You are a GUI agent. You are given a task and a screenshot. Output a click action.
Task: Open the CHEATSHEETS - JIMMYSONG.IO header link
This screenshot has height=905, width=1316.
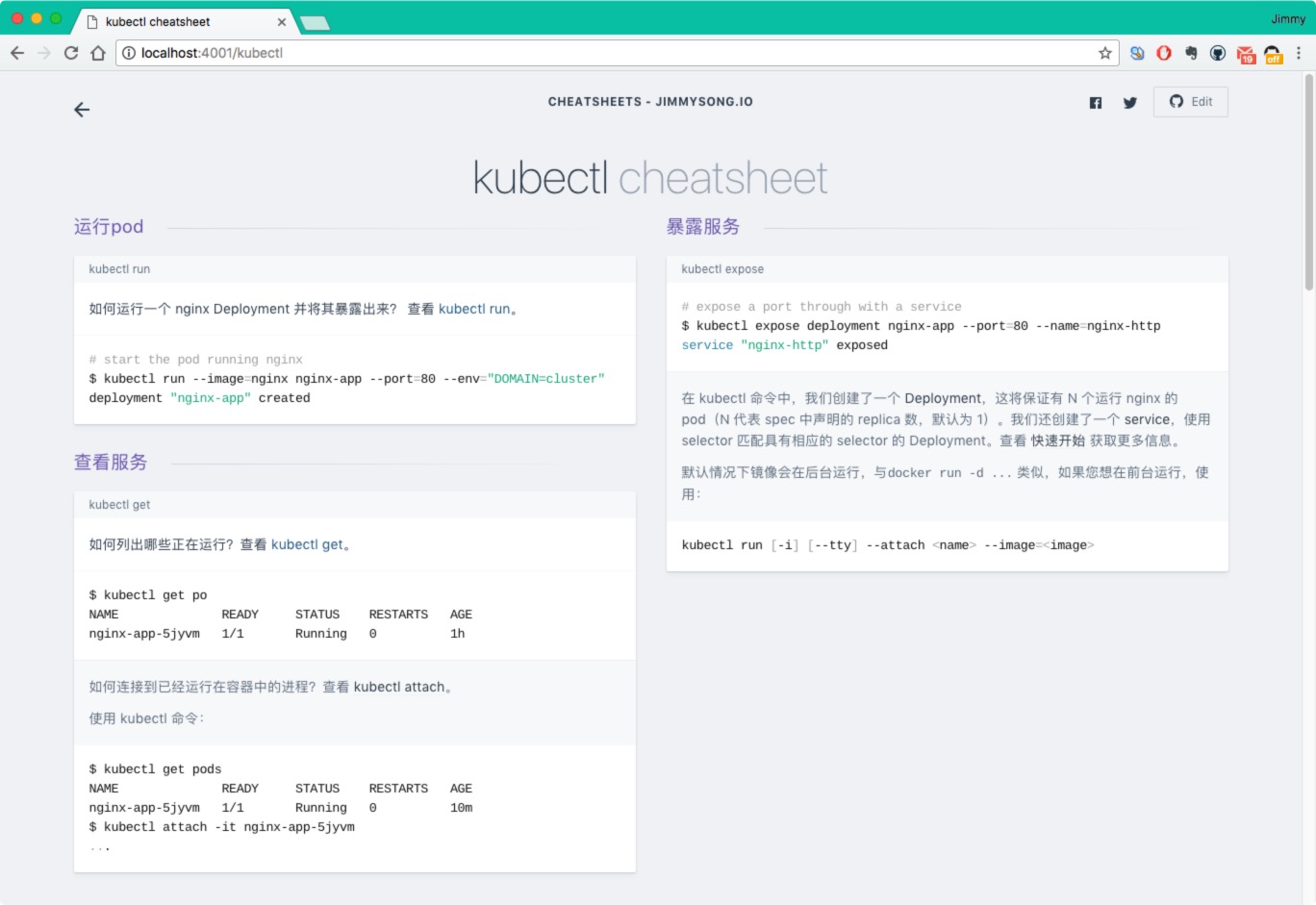tap(650, 102)
